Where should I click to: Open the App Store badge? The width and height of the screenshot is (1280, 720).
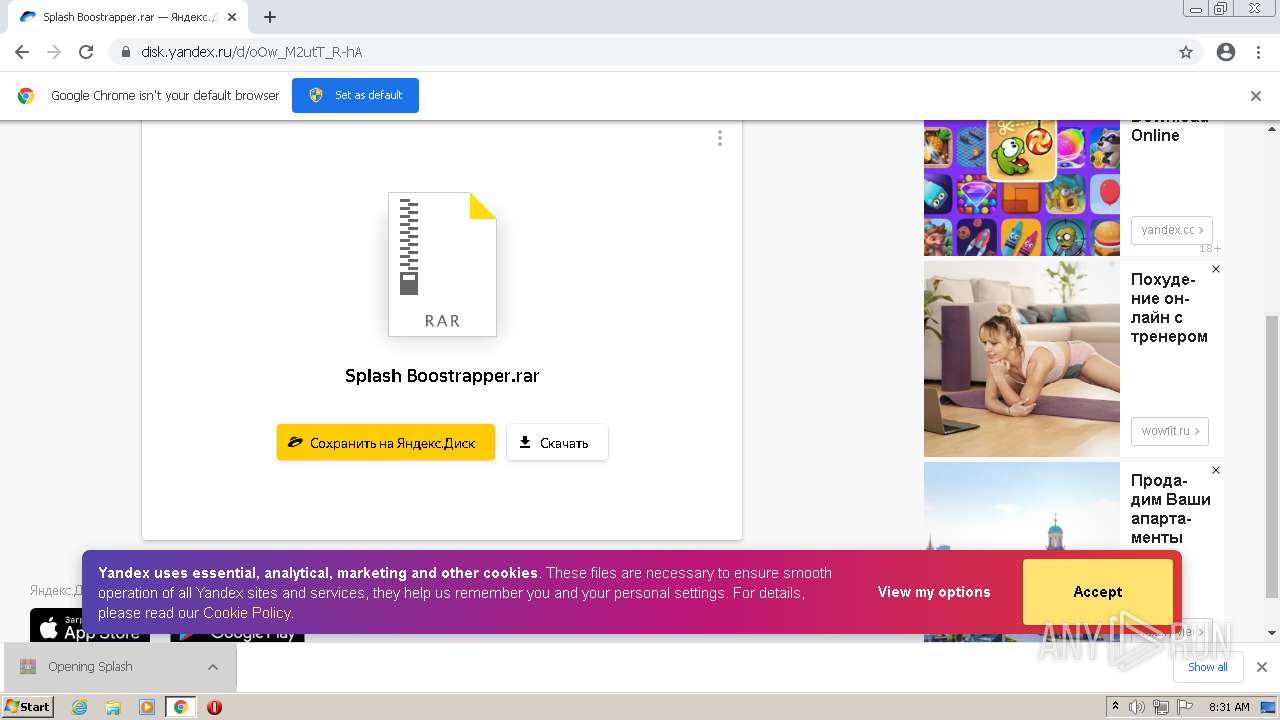pos(90,625)
